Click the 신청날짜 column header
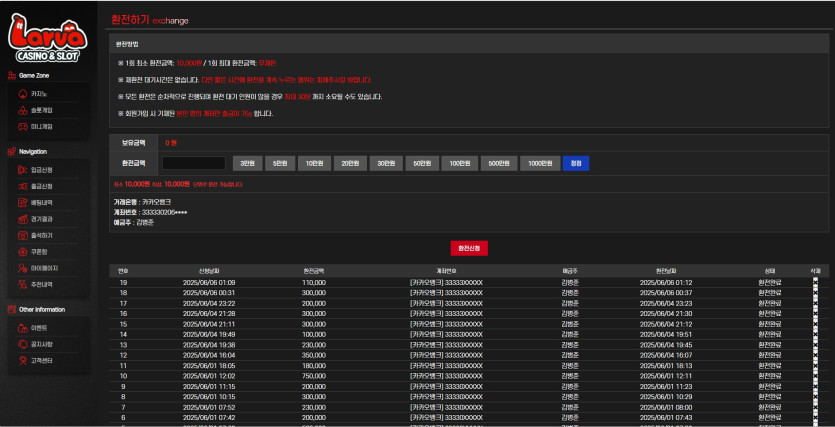The width and height of the screenshot is (835, 427). (209, 271)
